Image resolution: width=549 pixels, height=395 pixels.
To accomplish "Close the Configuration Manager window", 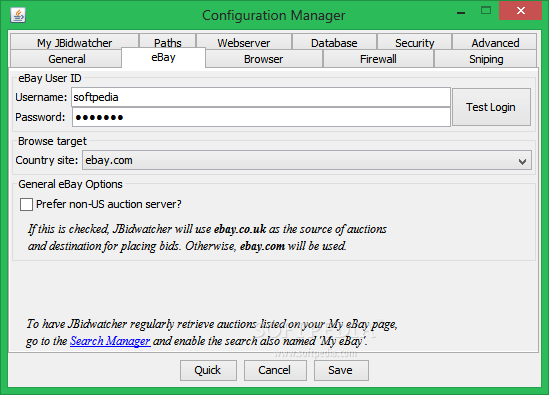I will 520,11.
